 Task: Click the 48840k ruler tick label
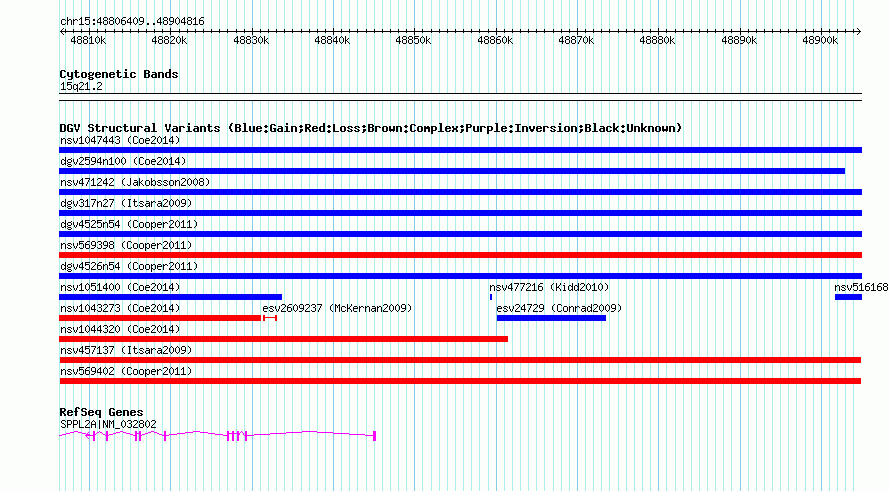(x=332, y=40)
